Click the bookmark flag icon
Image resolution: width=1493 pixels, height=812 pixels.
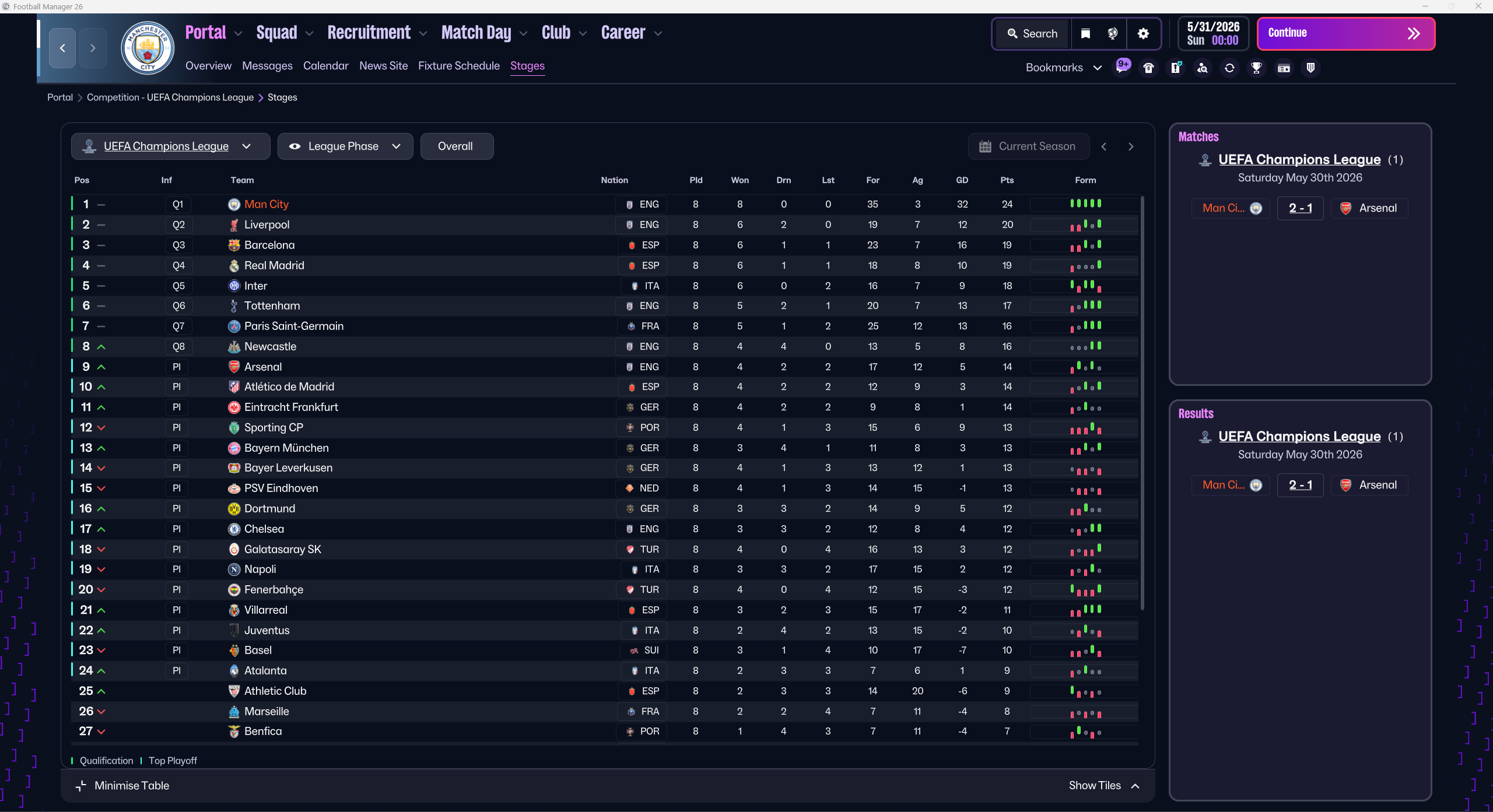[x=1085, y=34]
